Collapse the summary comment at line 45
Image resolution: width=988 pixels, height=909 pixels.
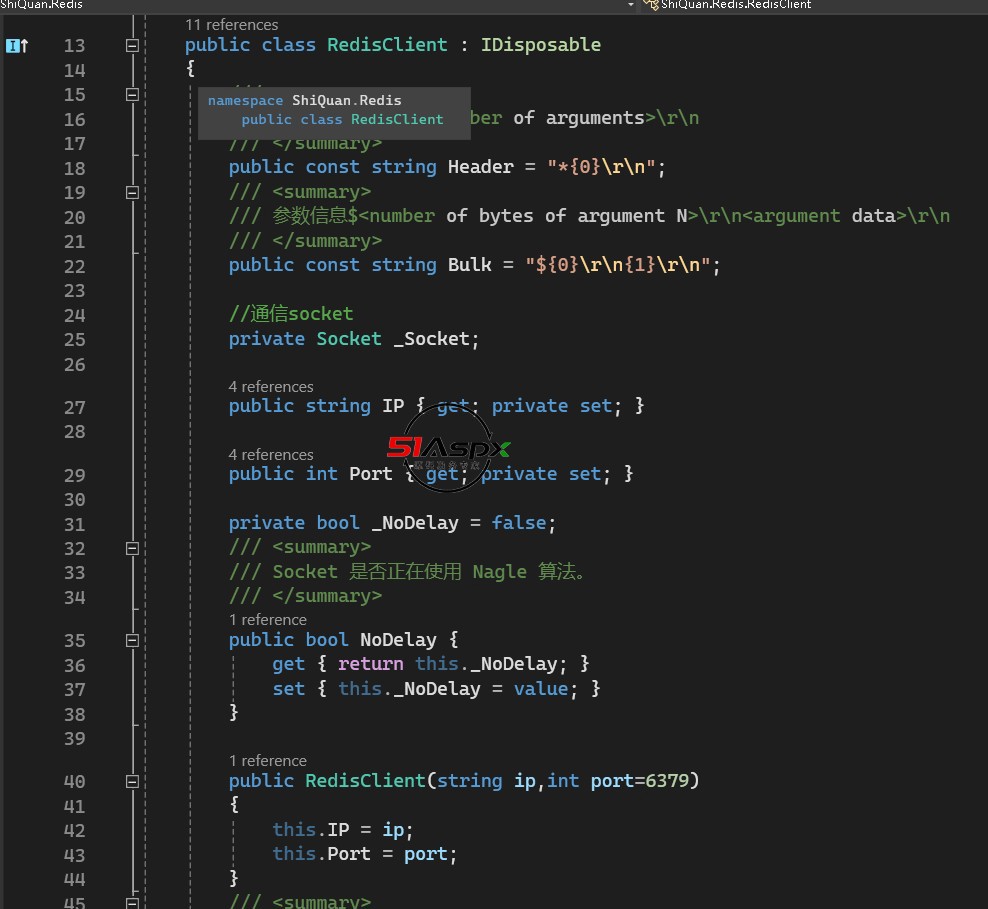[x=131, y=902]
